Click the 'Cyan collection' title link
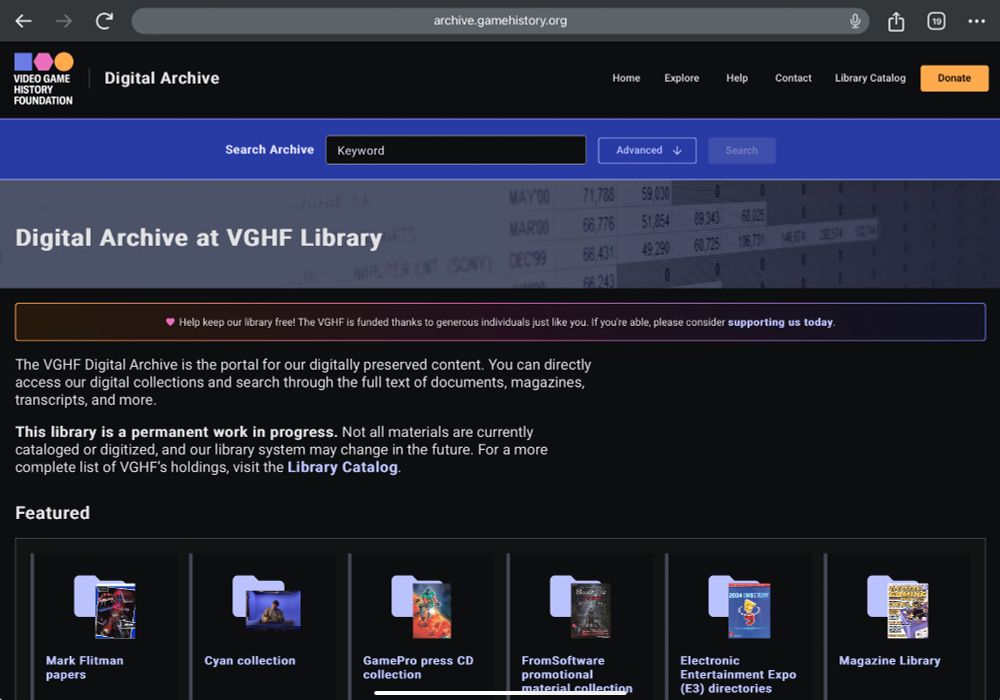Screen dimensions: 1000x700 coord(250,660)
